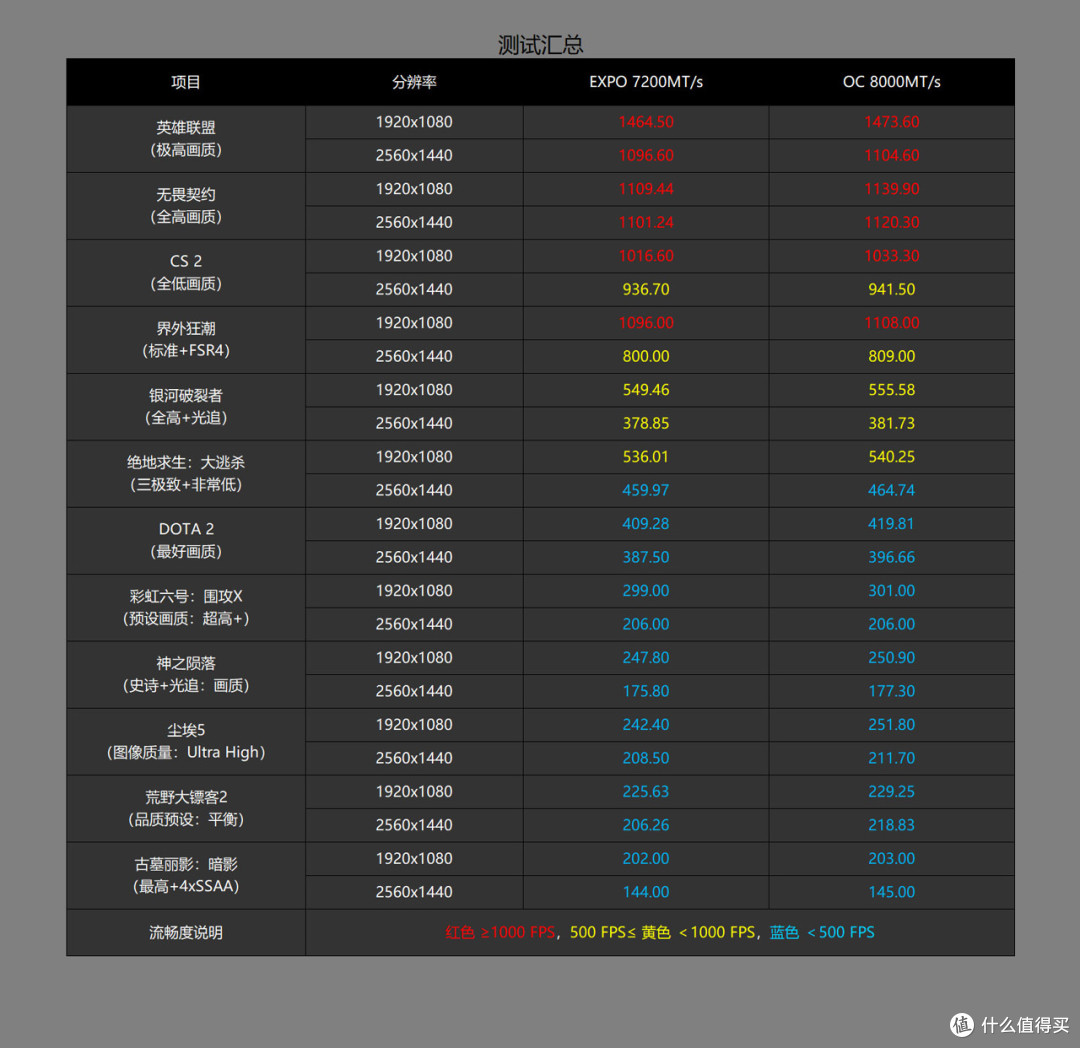Click the value 409.28

645,524
